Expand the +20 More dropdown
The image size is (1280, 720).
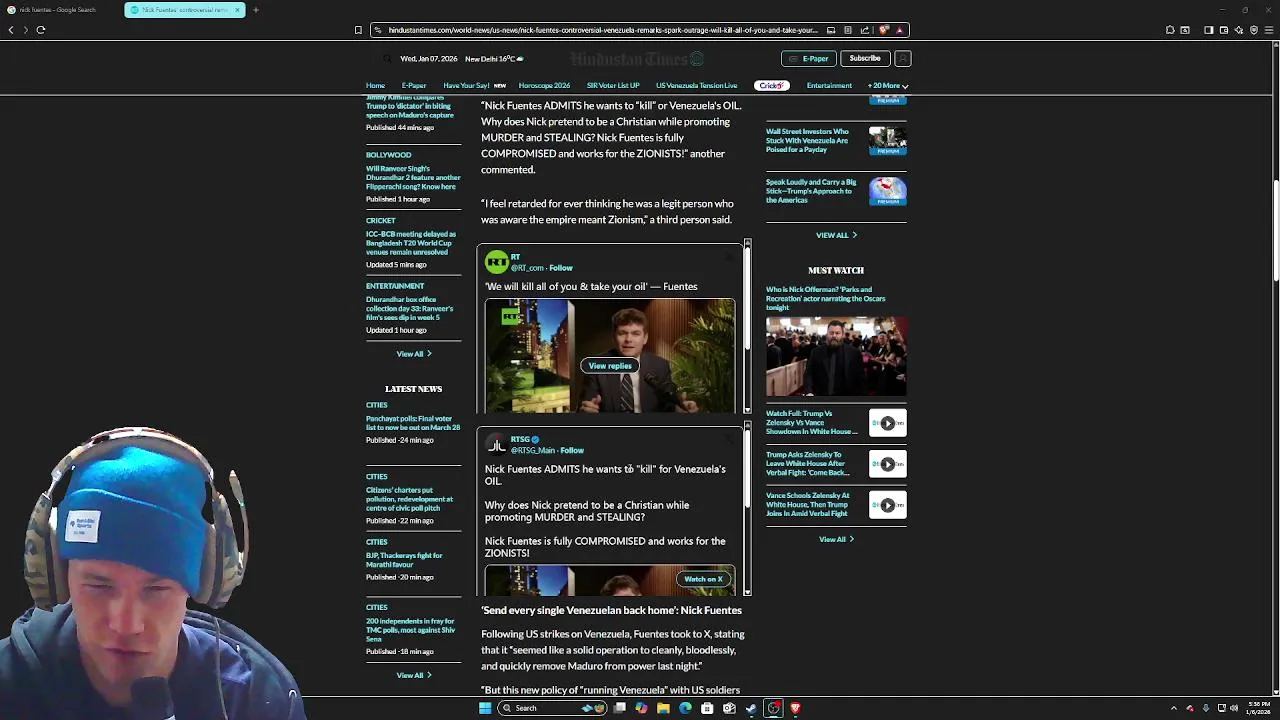[x=888, y=86]
